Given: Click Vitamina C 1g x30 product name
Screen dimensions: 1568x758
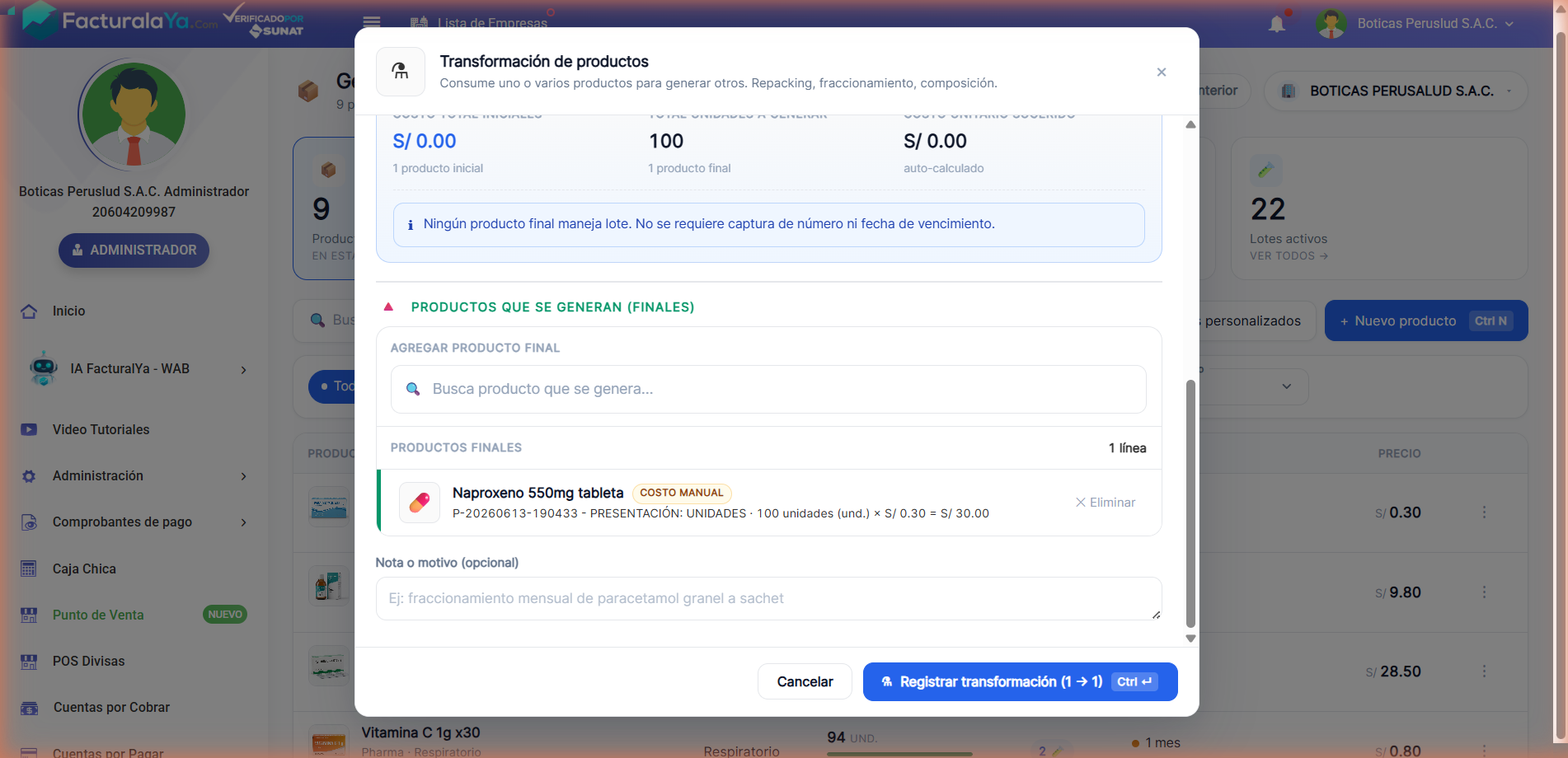Looking at the screenshot, I should pyautogui.click(x=420, y=732).
